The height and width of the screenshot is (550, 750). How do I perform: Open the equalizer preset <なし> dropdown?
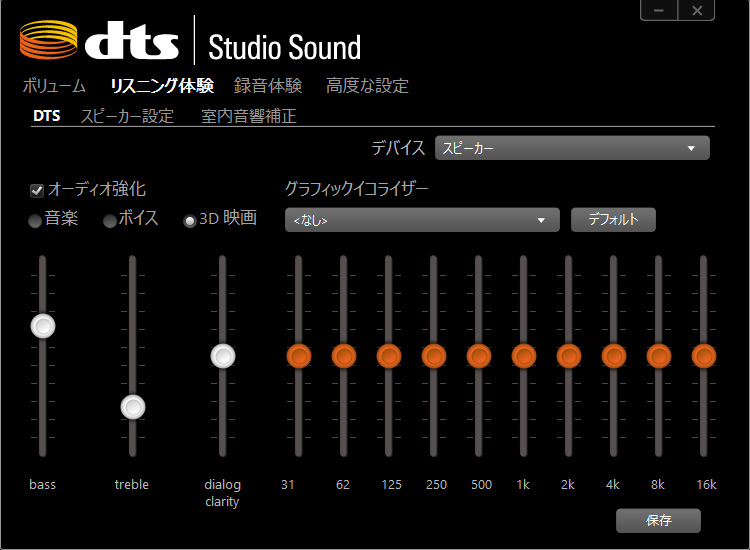point(422,220)
